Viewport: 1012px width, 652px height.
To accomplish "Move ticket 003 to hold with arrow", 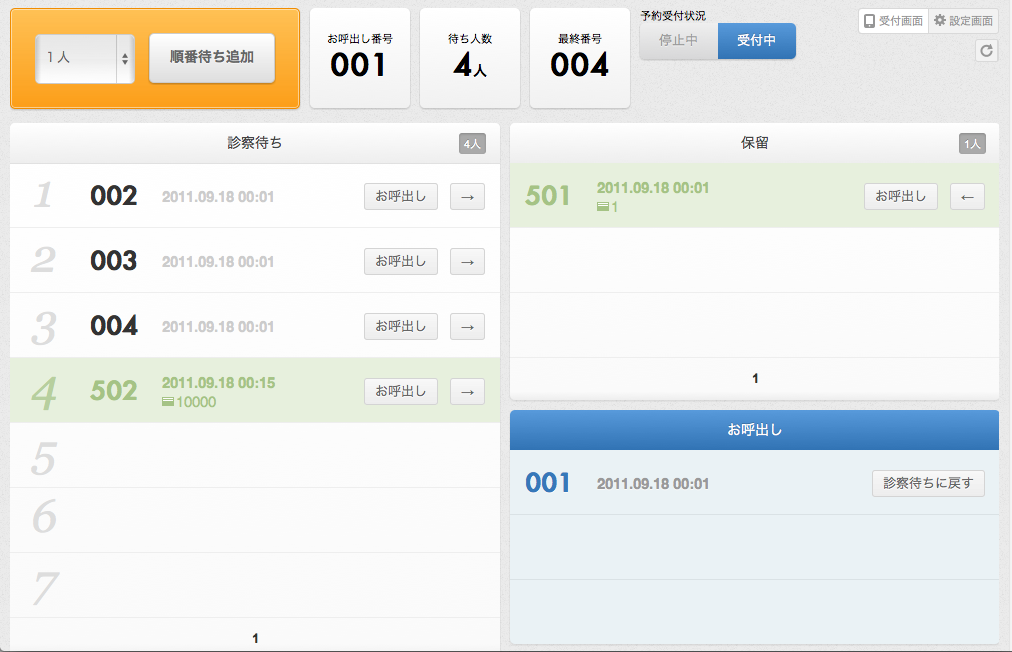I will click(467, 261).
